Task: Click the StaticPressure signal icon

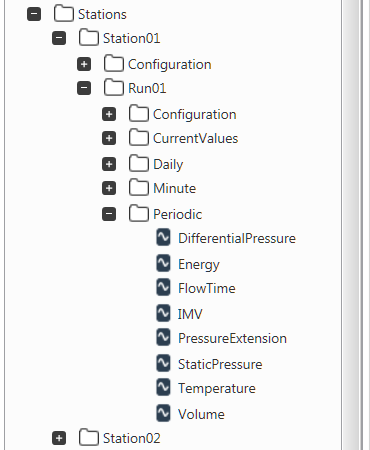Action: click(x=163, y=363)
